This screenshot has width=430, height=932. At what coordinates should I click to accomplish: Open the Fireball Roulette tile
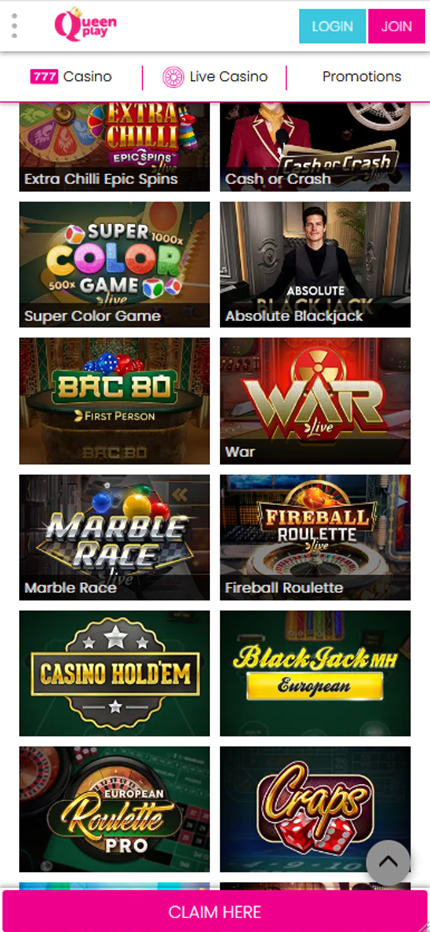pos(315,537)
